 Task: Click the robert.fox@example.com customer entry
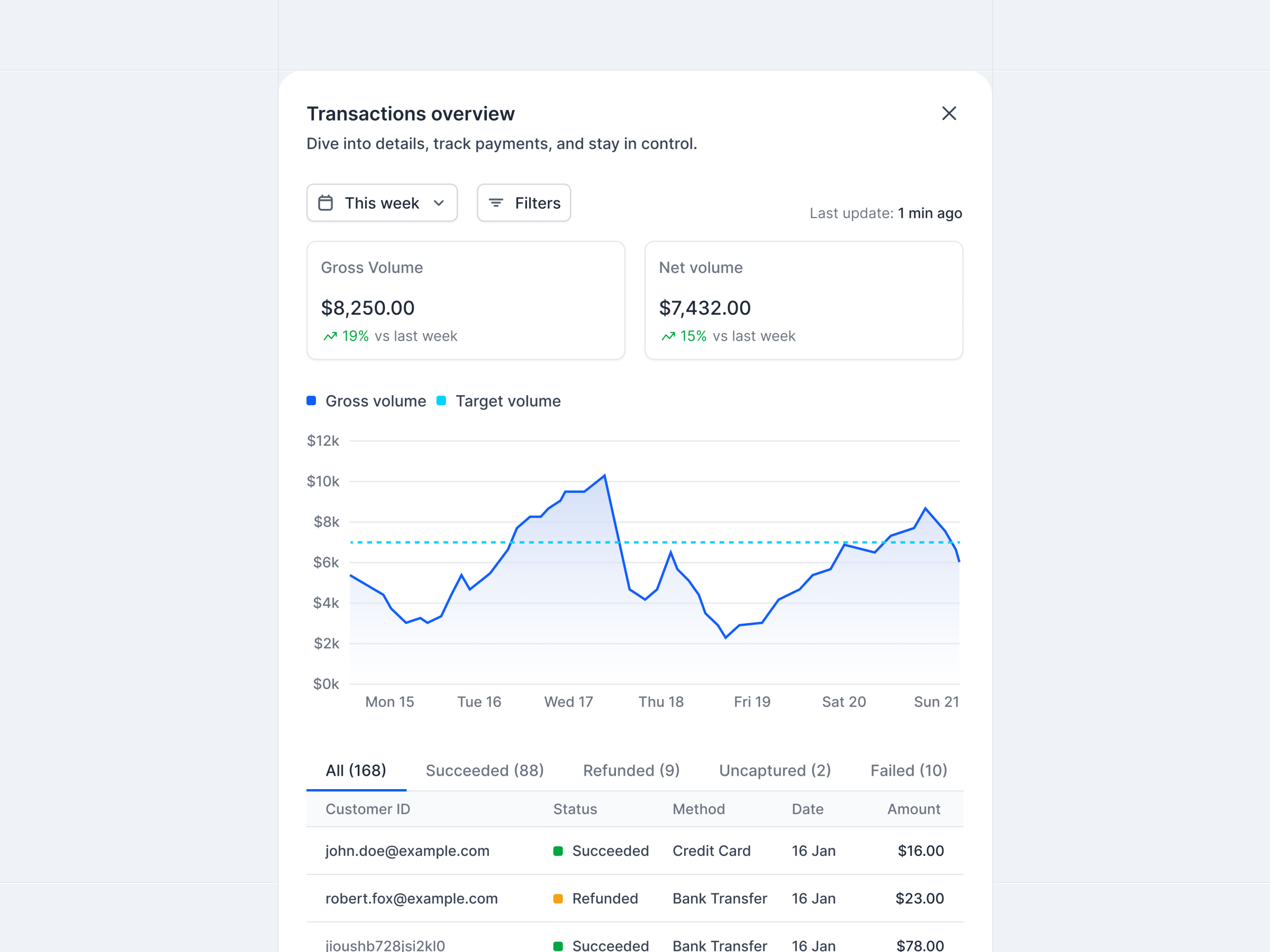click(411, 899)
